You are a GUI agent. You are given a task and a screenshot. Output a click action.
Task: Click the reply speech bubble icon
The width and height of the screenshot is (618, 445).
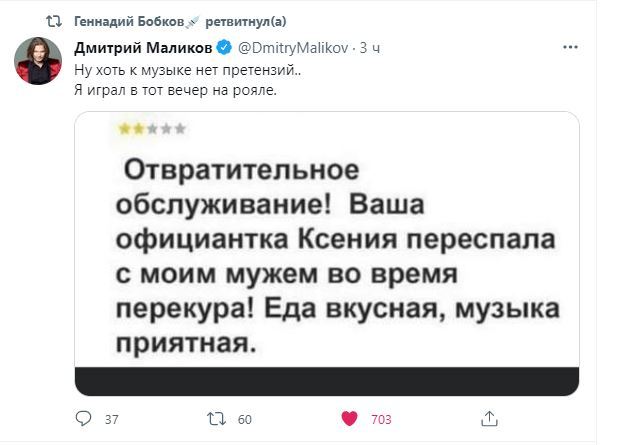(x=85, y=419)
